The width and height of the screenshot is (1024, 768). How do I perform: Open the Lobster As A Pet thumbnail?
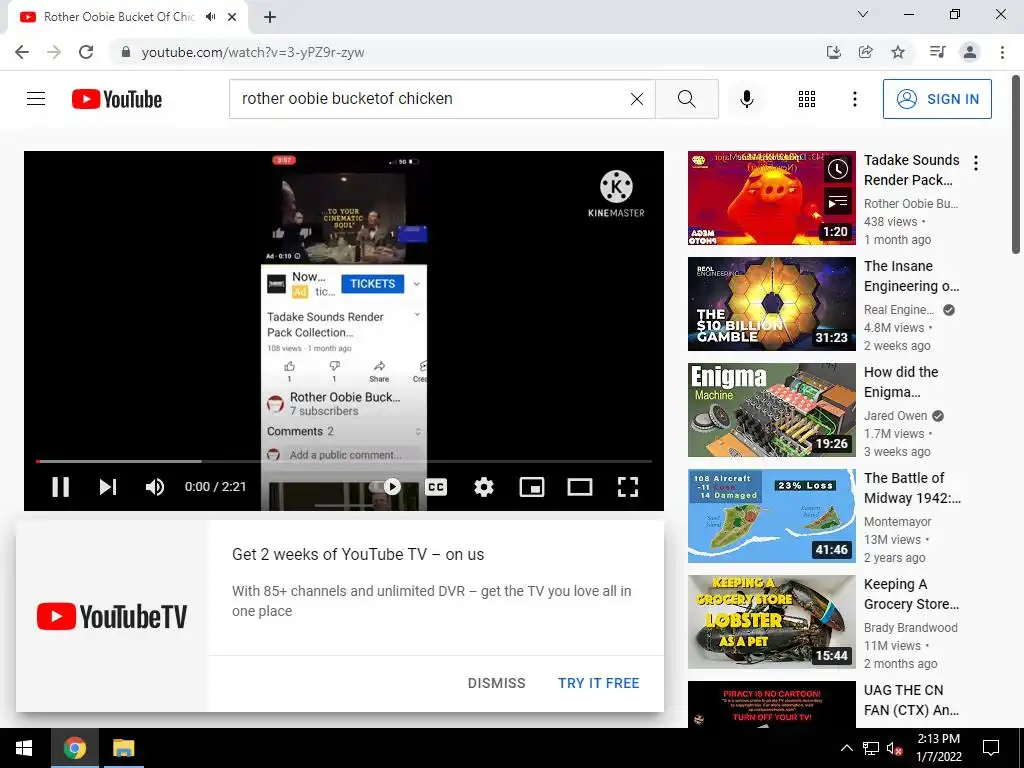[772, 622]
